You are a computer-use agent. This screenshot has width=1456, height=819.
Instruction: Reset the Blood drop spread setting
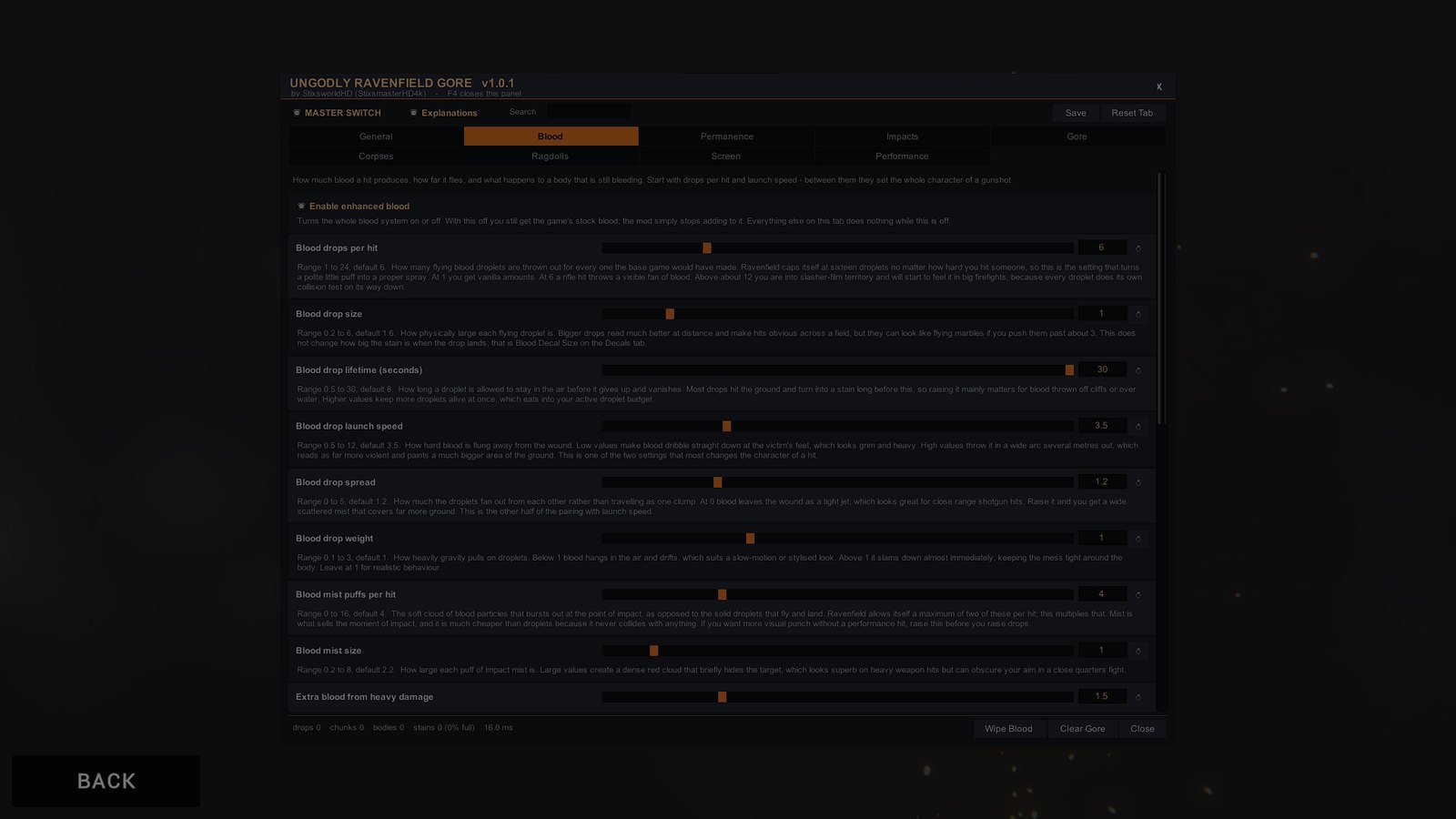click(x=1137, y=482)
